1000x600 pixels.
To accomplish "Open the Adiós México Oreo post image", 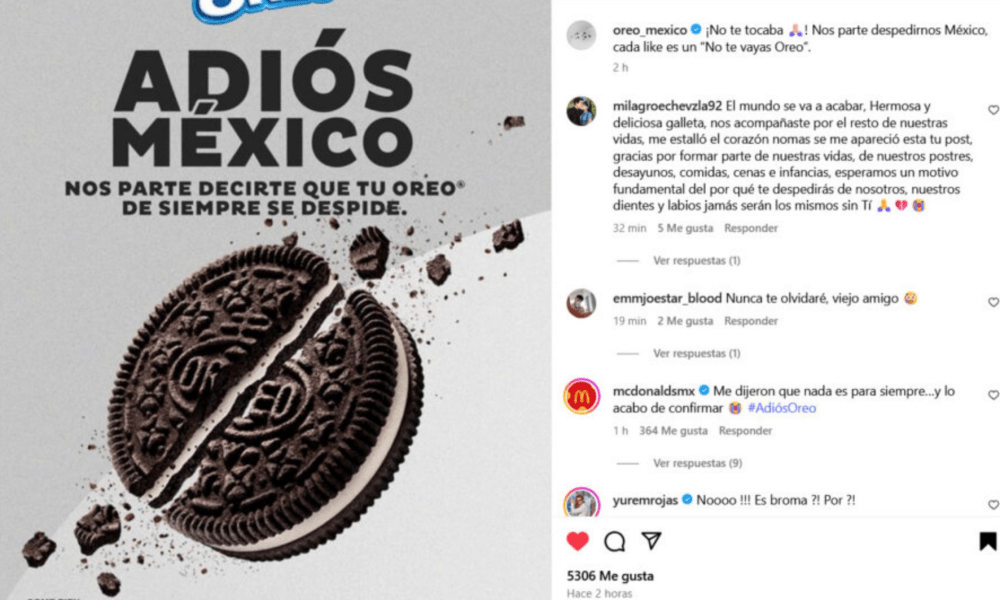I will [x=276, y=300].
